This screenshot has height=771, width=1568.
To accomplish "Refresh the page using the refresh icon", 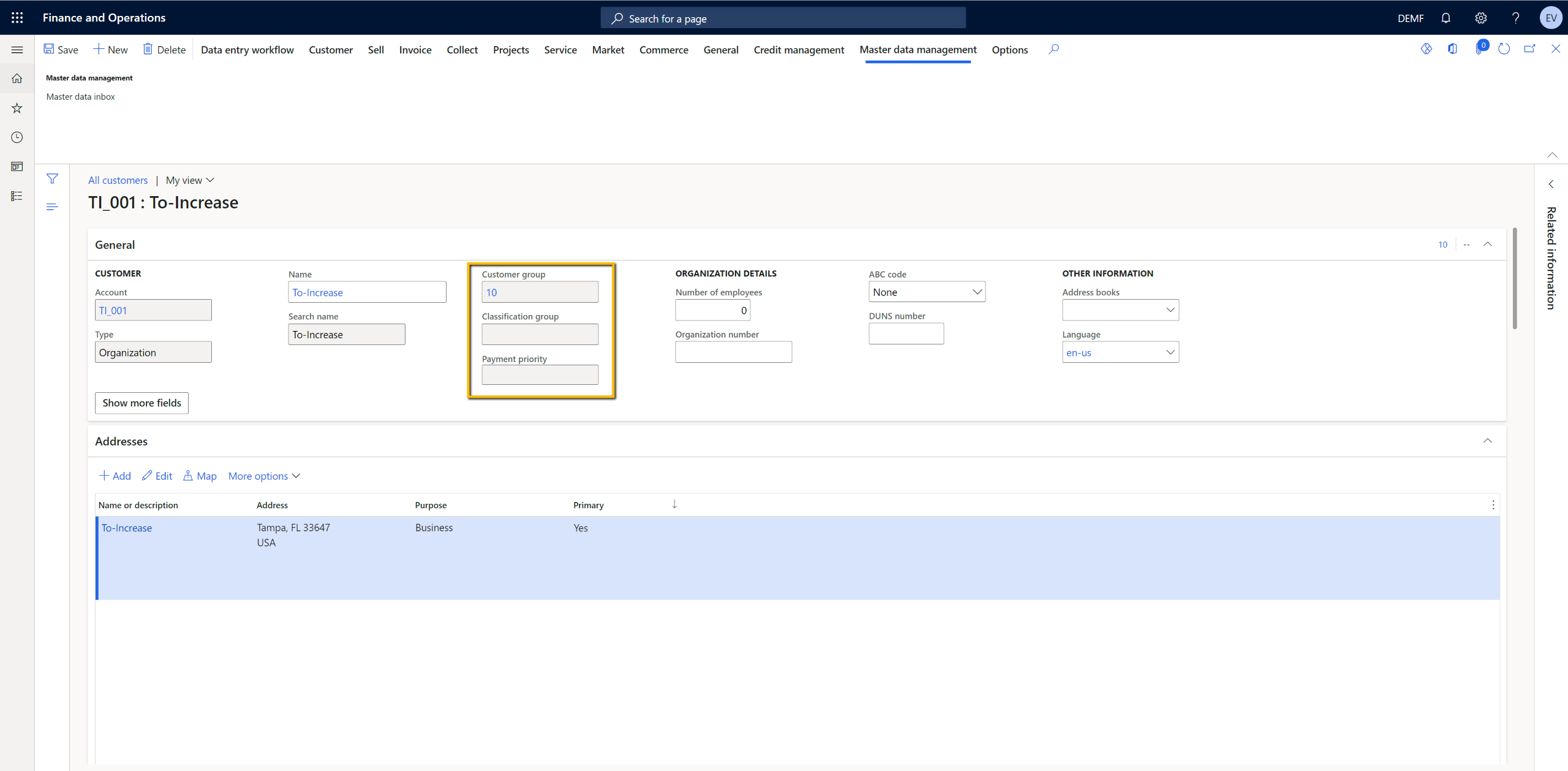I will tap(1505, 48).
